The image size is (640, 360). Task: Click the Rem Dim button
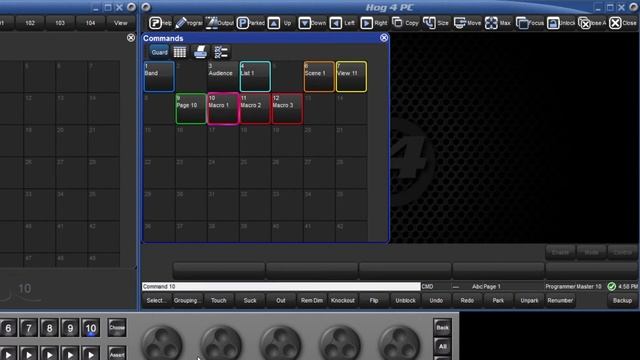coord(312,300)
